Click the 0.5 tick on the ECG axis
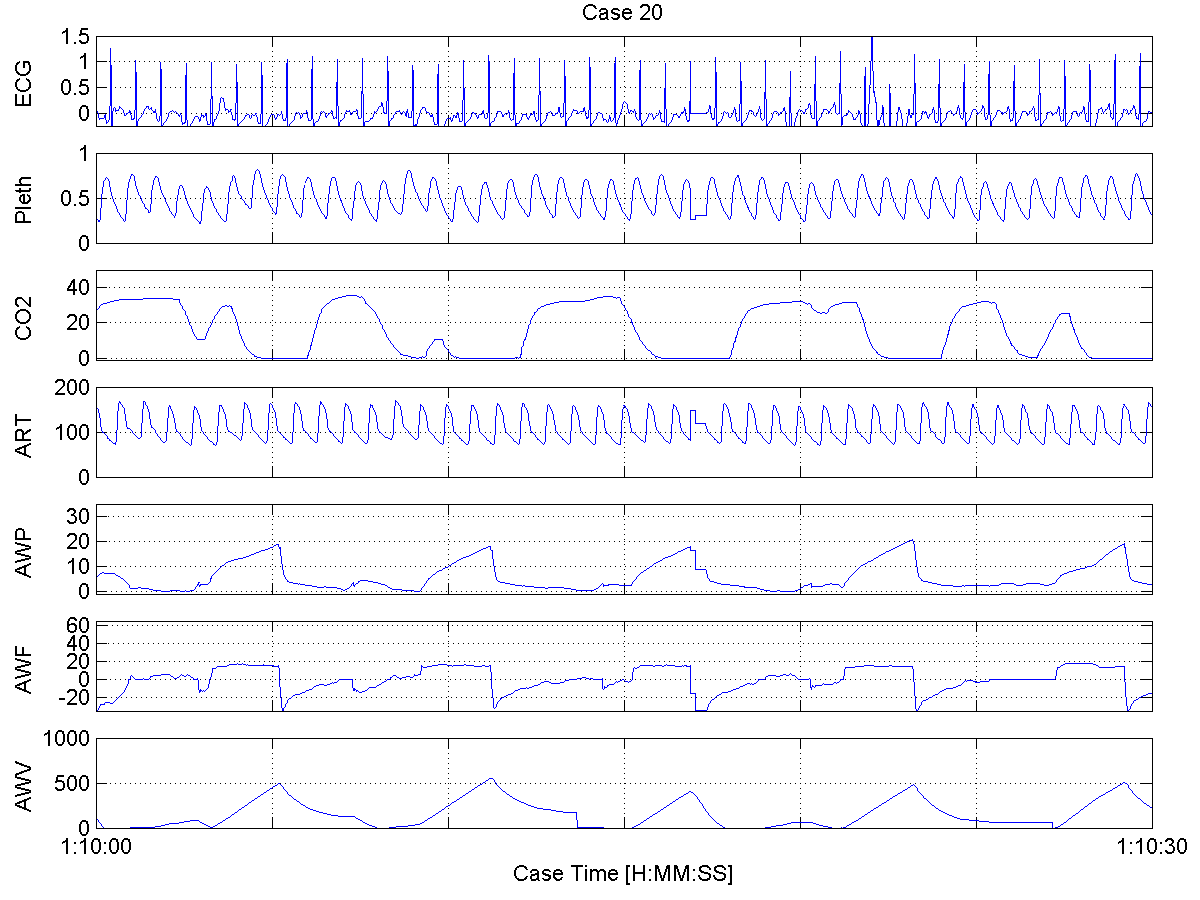 point(76,88)
